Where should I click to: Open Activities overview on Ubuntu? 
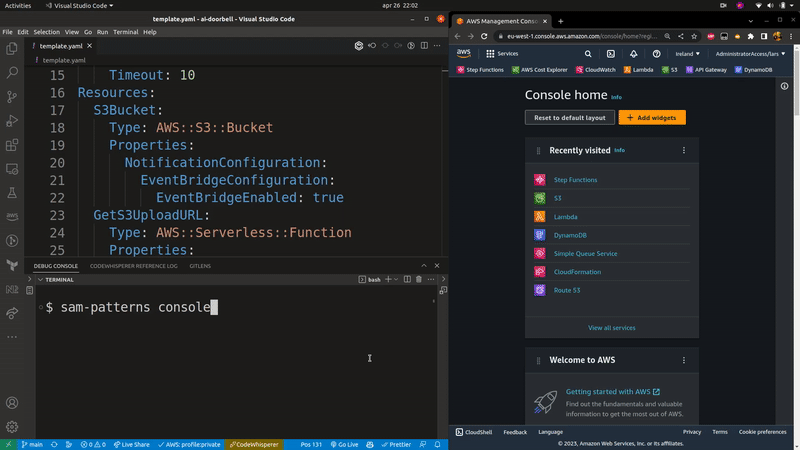[18, 6]
